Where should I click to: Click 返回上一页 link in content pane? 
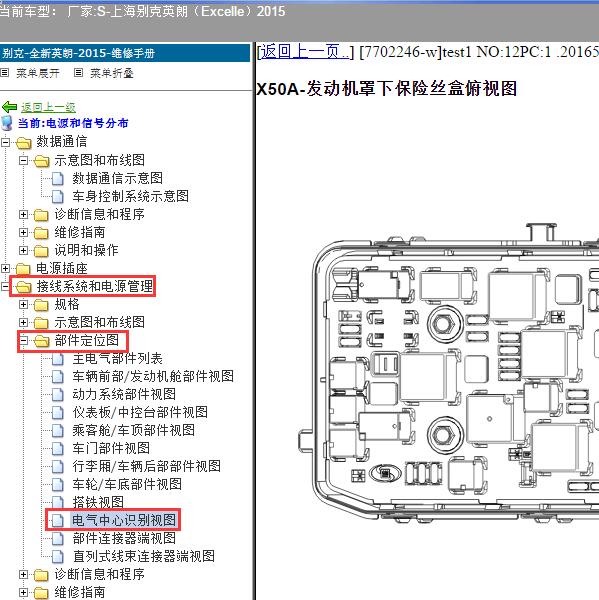tap(305, 51)
